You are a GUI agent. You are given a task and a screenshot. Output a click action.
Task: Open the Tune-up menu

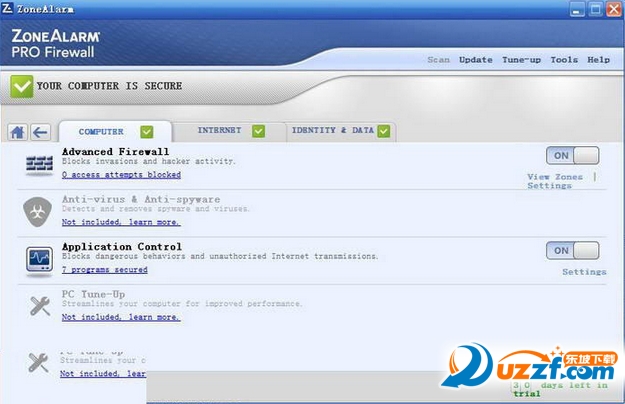(521, 60)
